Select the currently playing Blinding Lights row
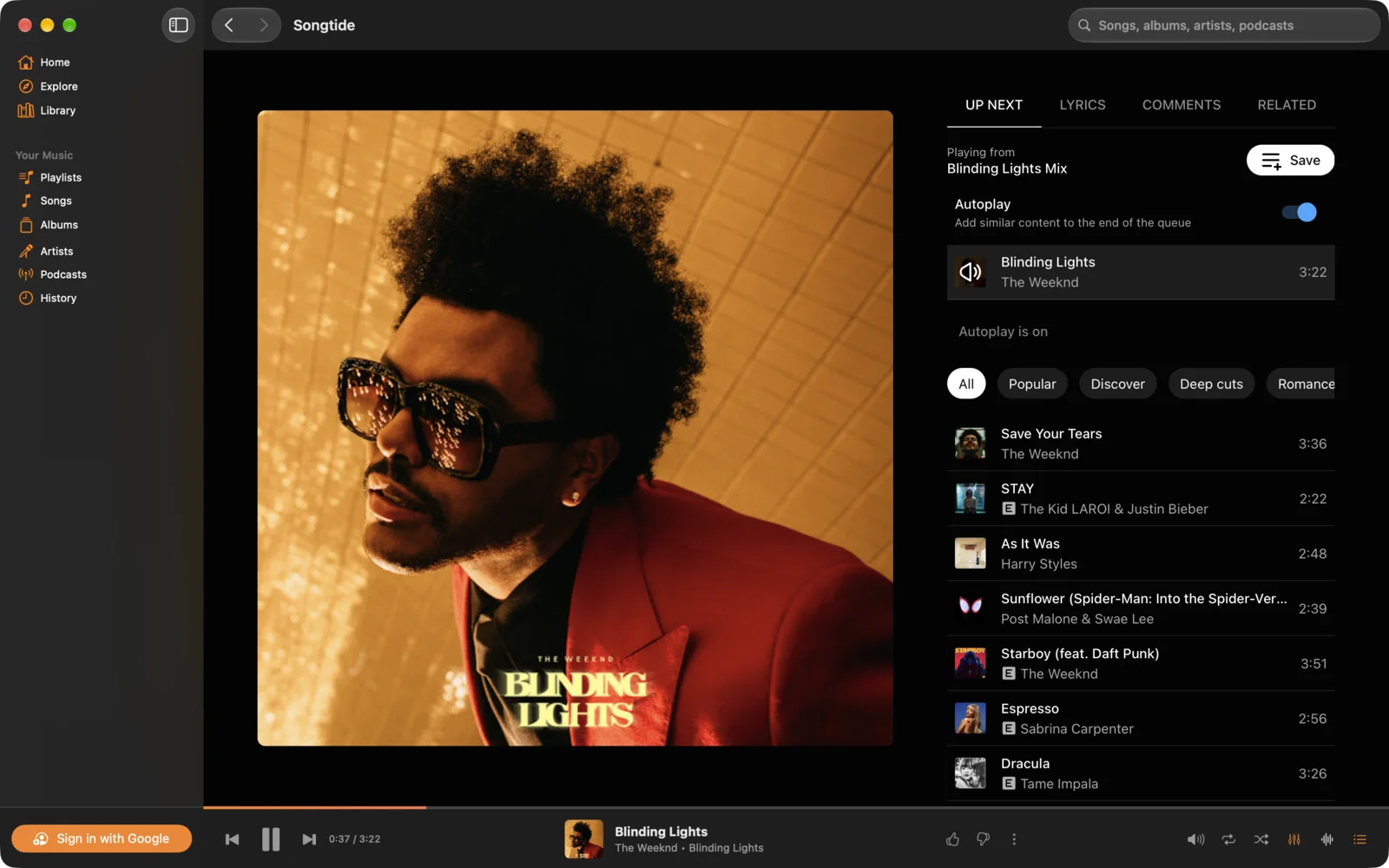Image resolution: width=1389 pixels, height=868 pixels. (x=1141, y=273)
